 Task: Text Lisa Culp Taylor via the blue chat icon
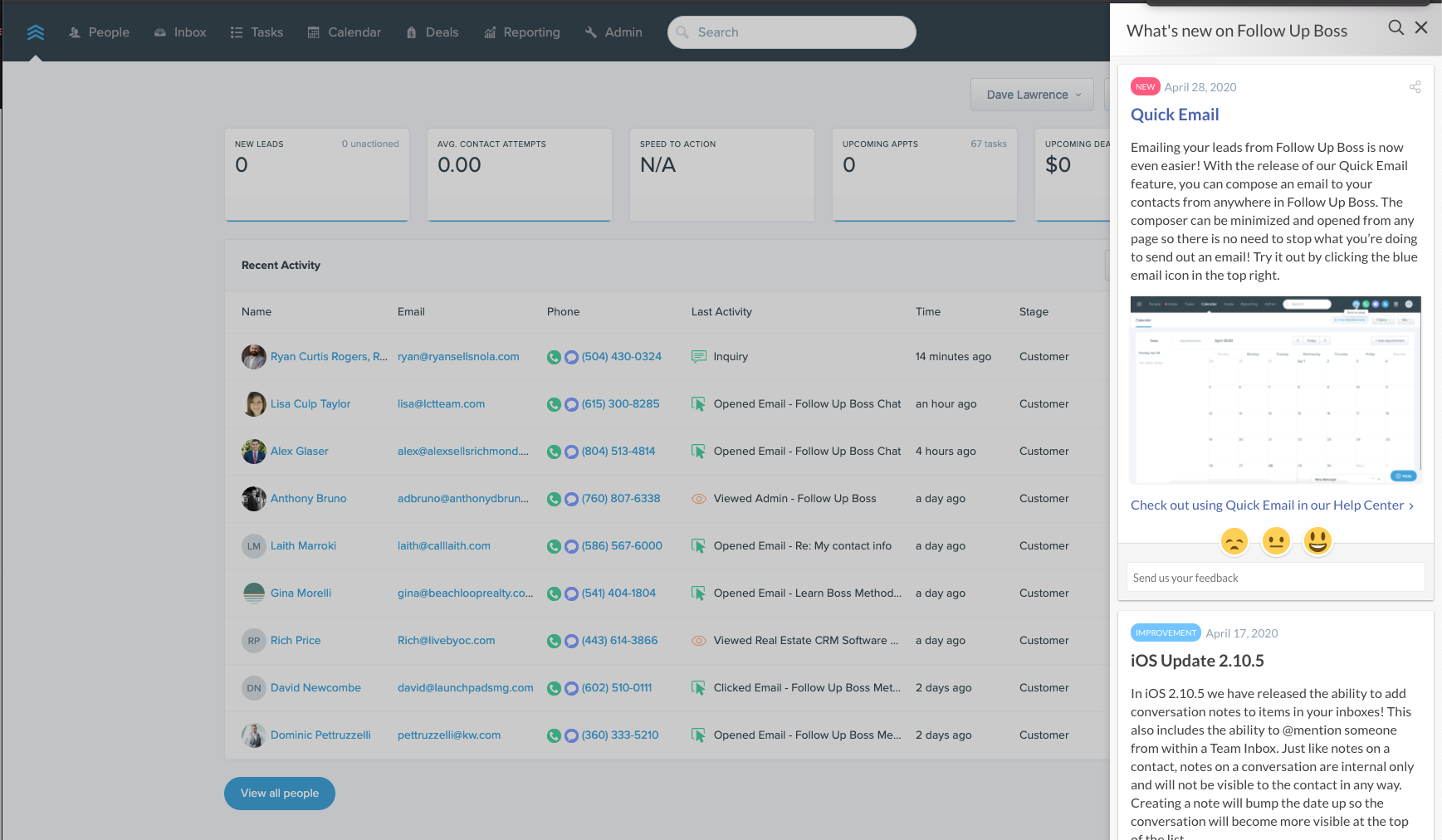(x=571, y=404)
